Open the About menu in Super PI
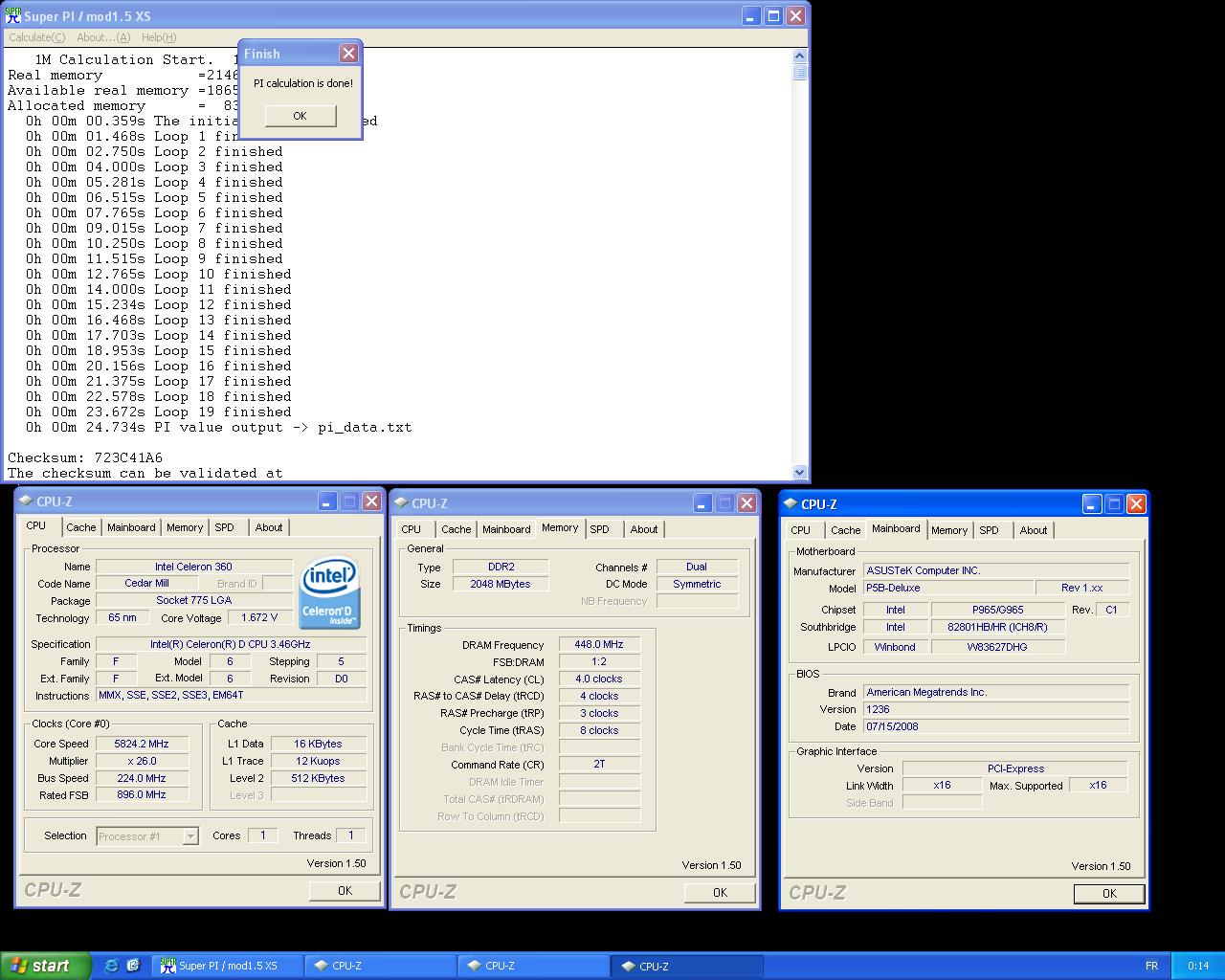The width and height of the screenshot is (1225, 980). click(102, 37)
